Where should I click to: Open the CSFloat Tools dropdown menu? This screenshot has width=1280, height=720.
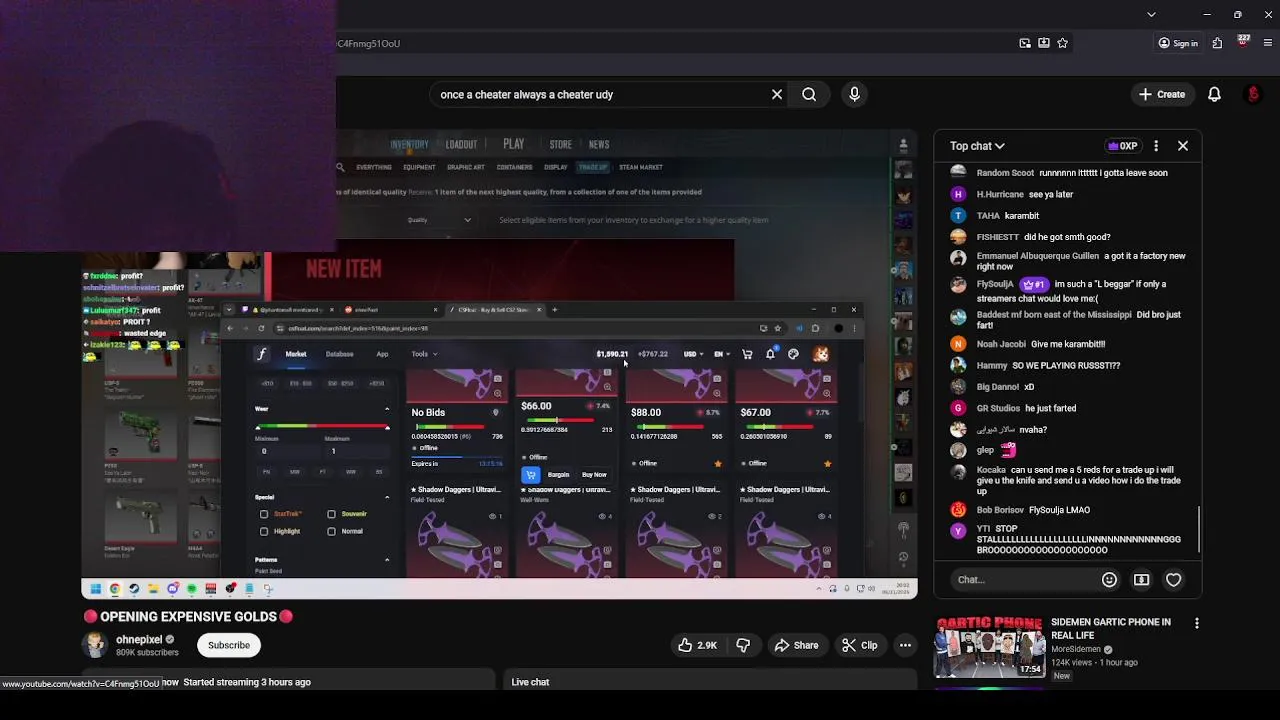click(x=424, y=354)
